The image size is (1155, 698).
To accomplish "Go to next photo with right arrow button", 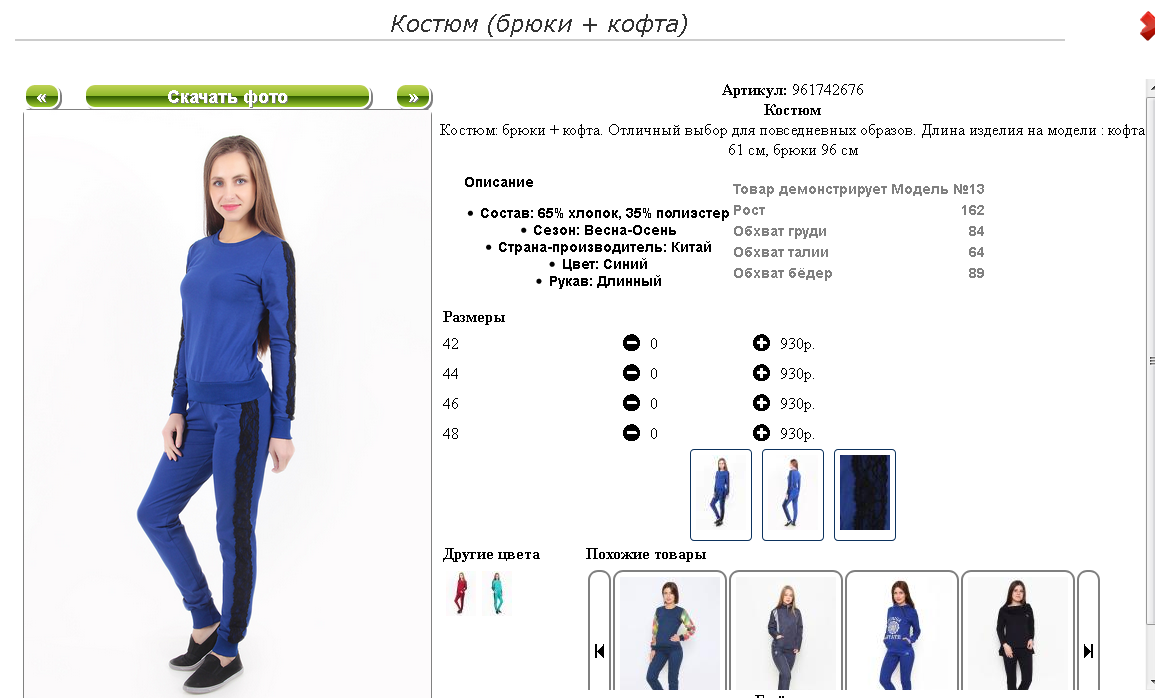I will click(413, 96).
